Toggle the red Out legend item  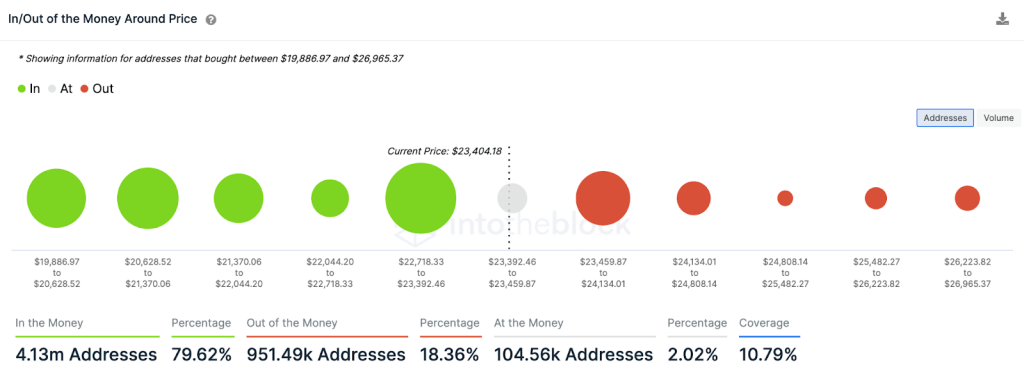97,89
